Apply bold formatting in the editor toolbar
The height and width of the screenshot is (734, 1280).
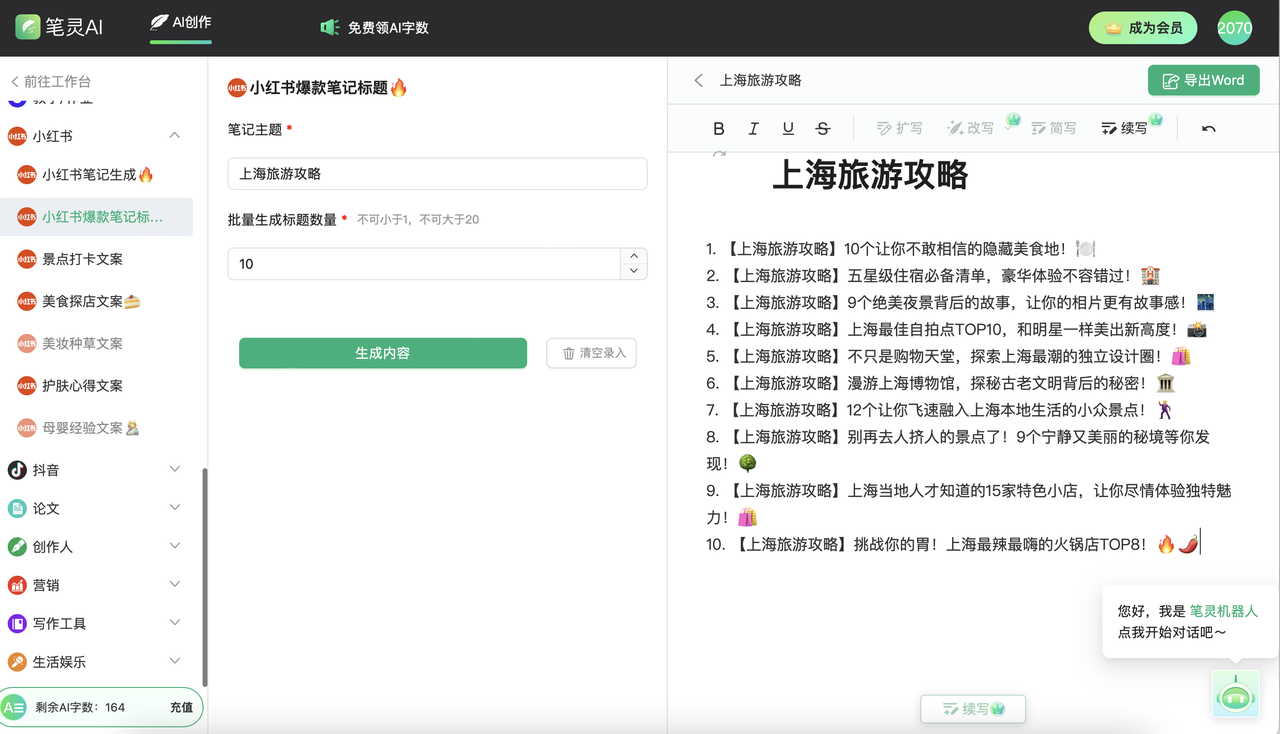click(x=718, y=128)
